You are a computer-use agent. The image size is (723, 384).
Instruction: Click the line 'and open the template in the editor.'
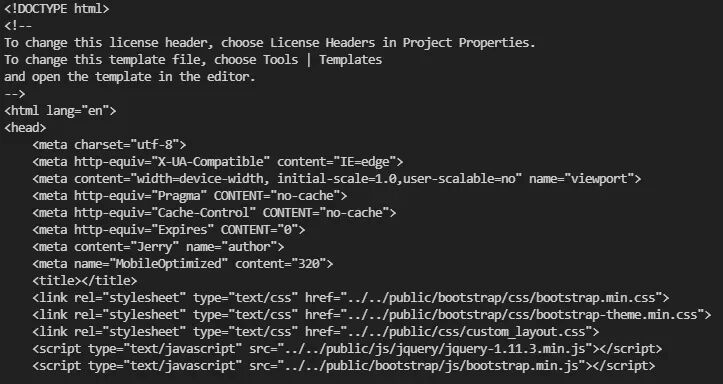click(130, 77)
